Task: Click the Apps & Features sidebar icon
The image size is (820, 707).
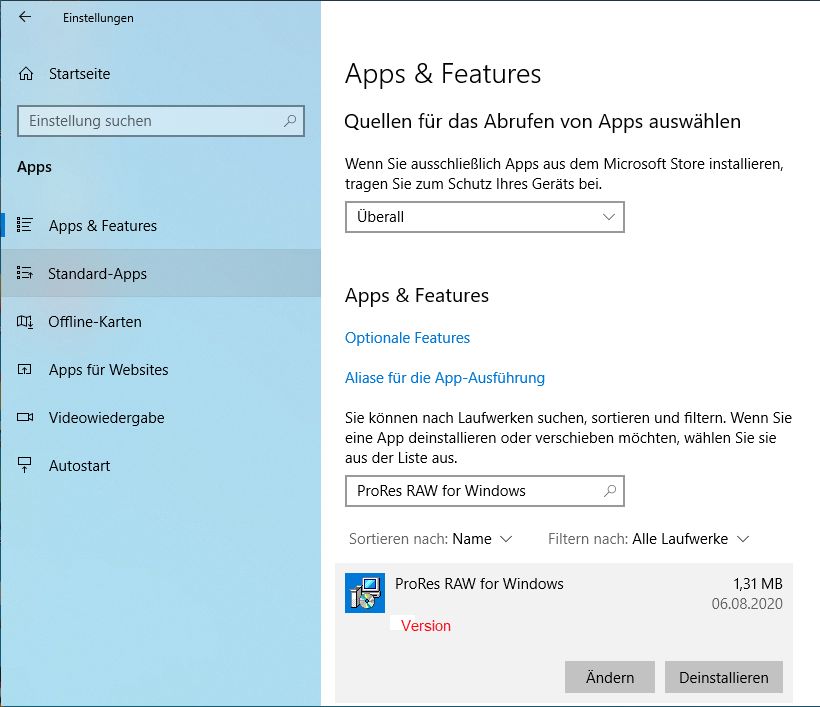Action: click(26, 225)
